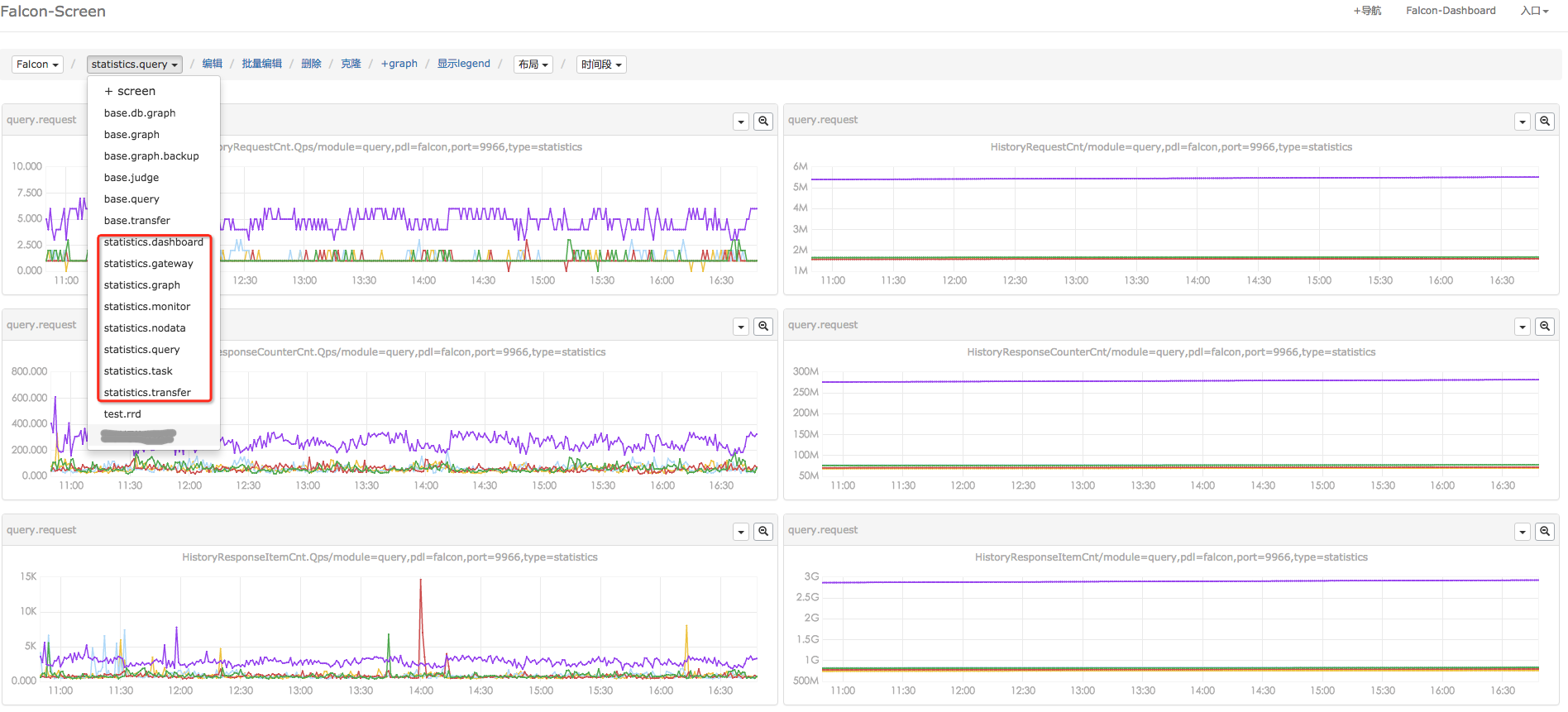Zoom the HistoryRequestCnt.Qps graph via magnifier icon
The image size is (1568, 712).
pos(763,121)
